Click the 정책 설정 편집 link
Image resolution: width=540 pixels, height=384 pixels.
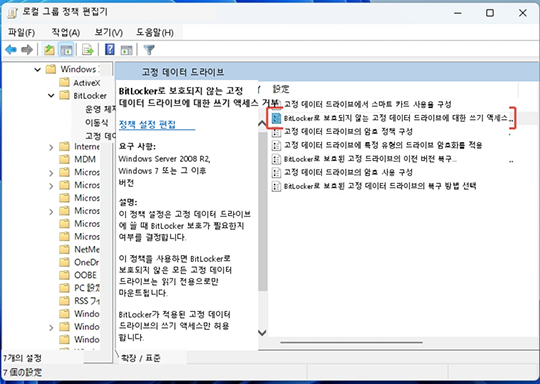pos(147,124)
